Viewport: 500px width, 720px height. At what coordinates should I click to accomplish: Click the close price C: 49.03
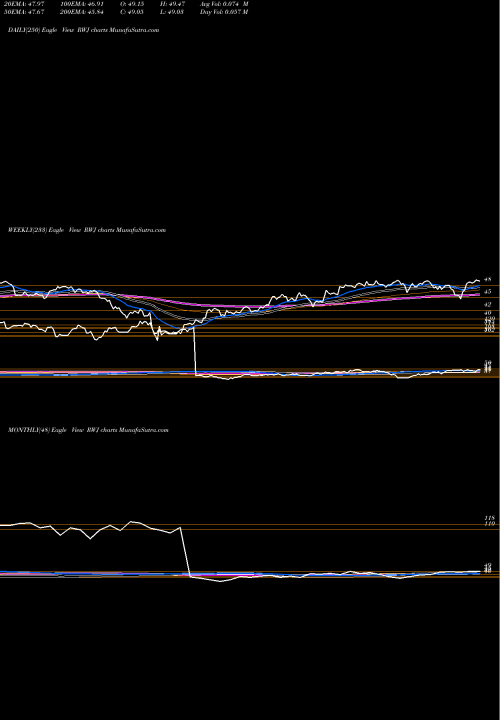click(134, 12)
